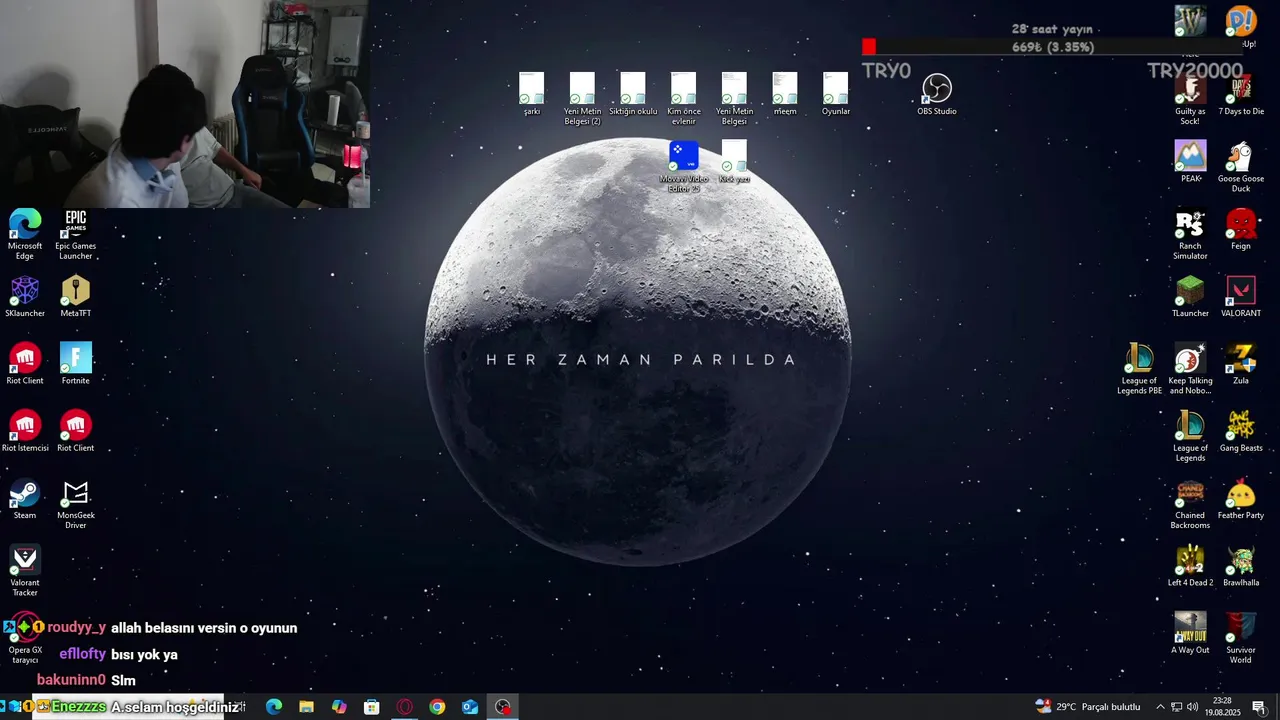Select the Riot İstemcisi desktop icon
The height and width of the screenshot is (720, 1280).
(x=25, y=431)
